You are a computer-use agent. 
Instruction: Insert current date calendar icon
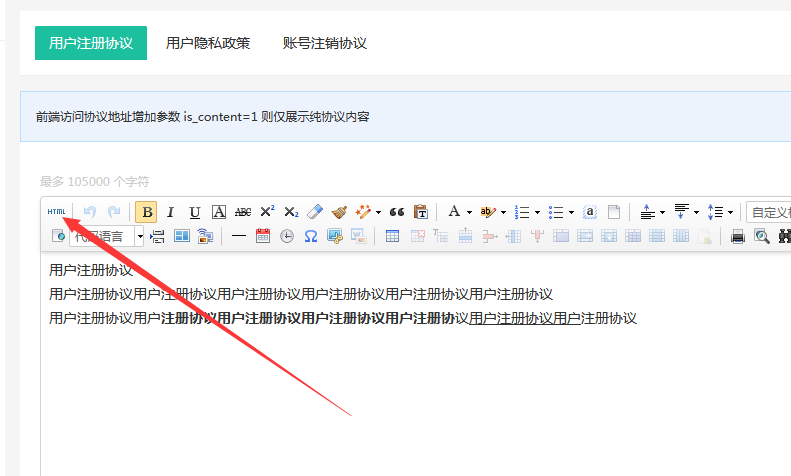[x=263, y=235]
